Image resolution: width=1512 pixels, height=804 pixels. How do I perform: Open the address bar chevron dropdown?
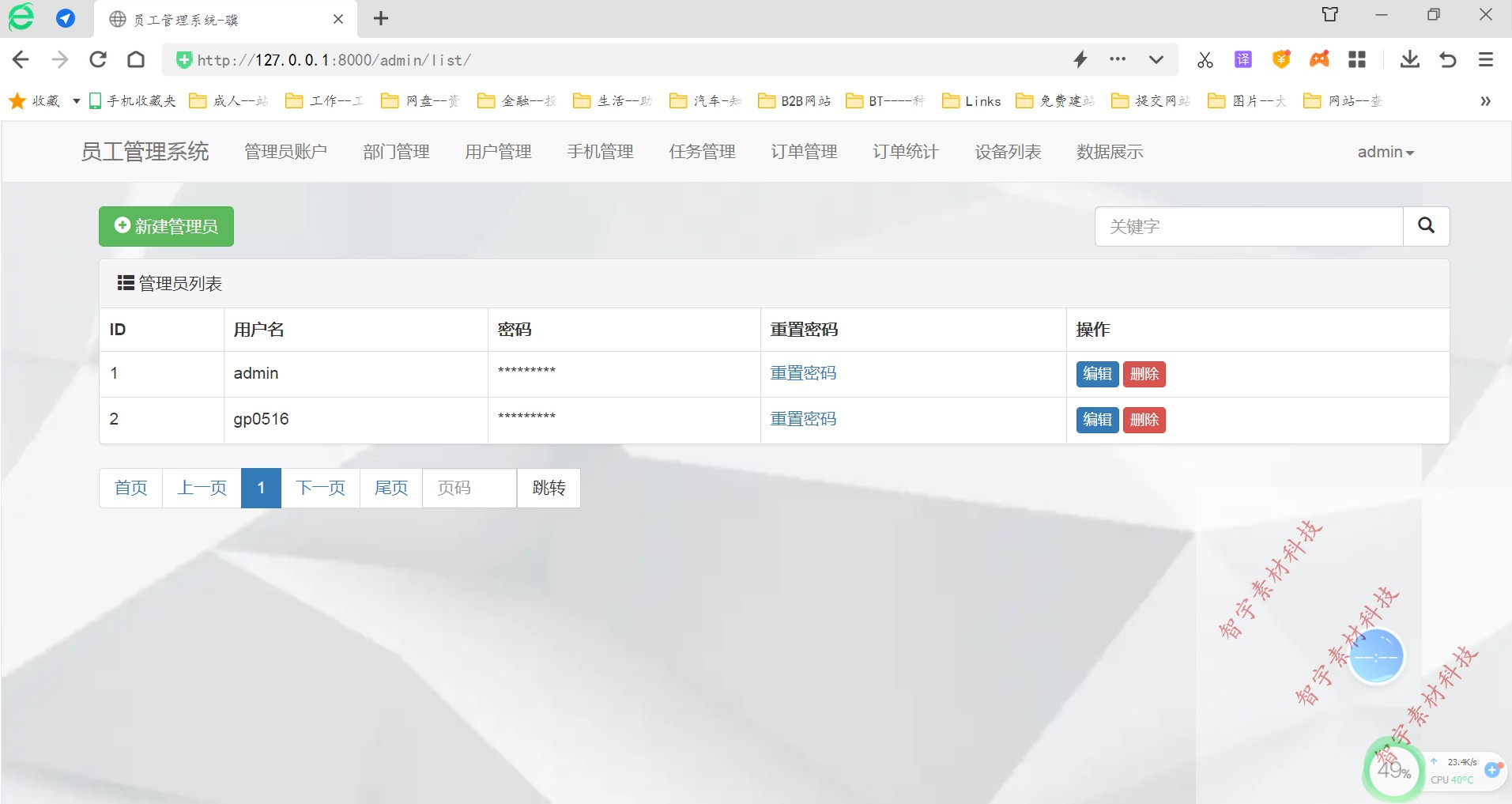point(1156,59)
